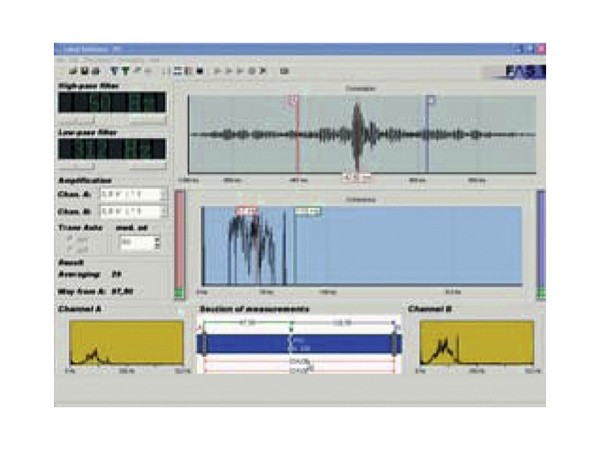Click the pipe sensor at Section of measurements left end
The image size is (600, 450).
tap(203, 343)
